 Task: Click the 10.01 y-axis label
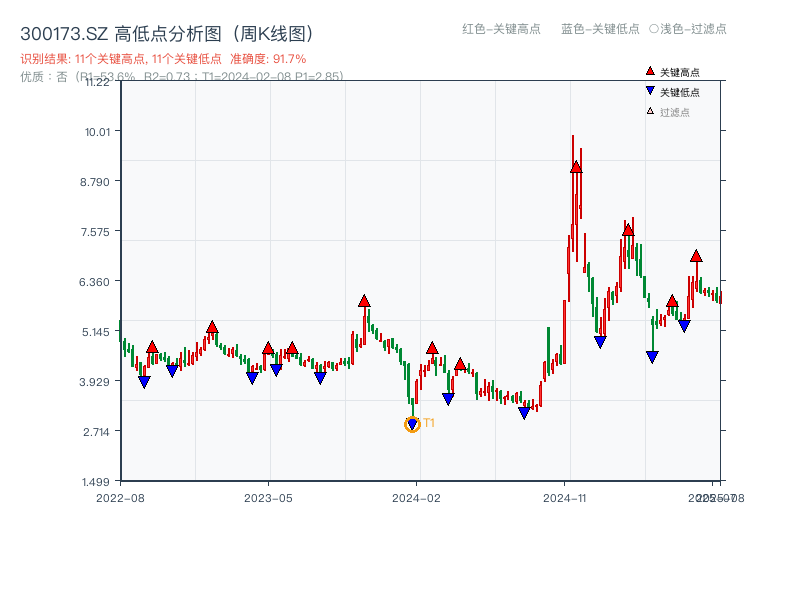click(x=97, y=132)
